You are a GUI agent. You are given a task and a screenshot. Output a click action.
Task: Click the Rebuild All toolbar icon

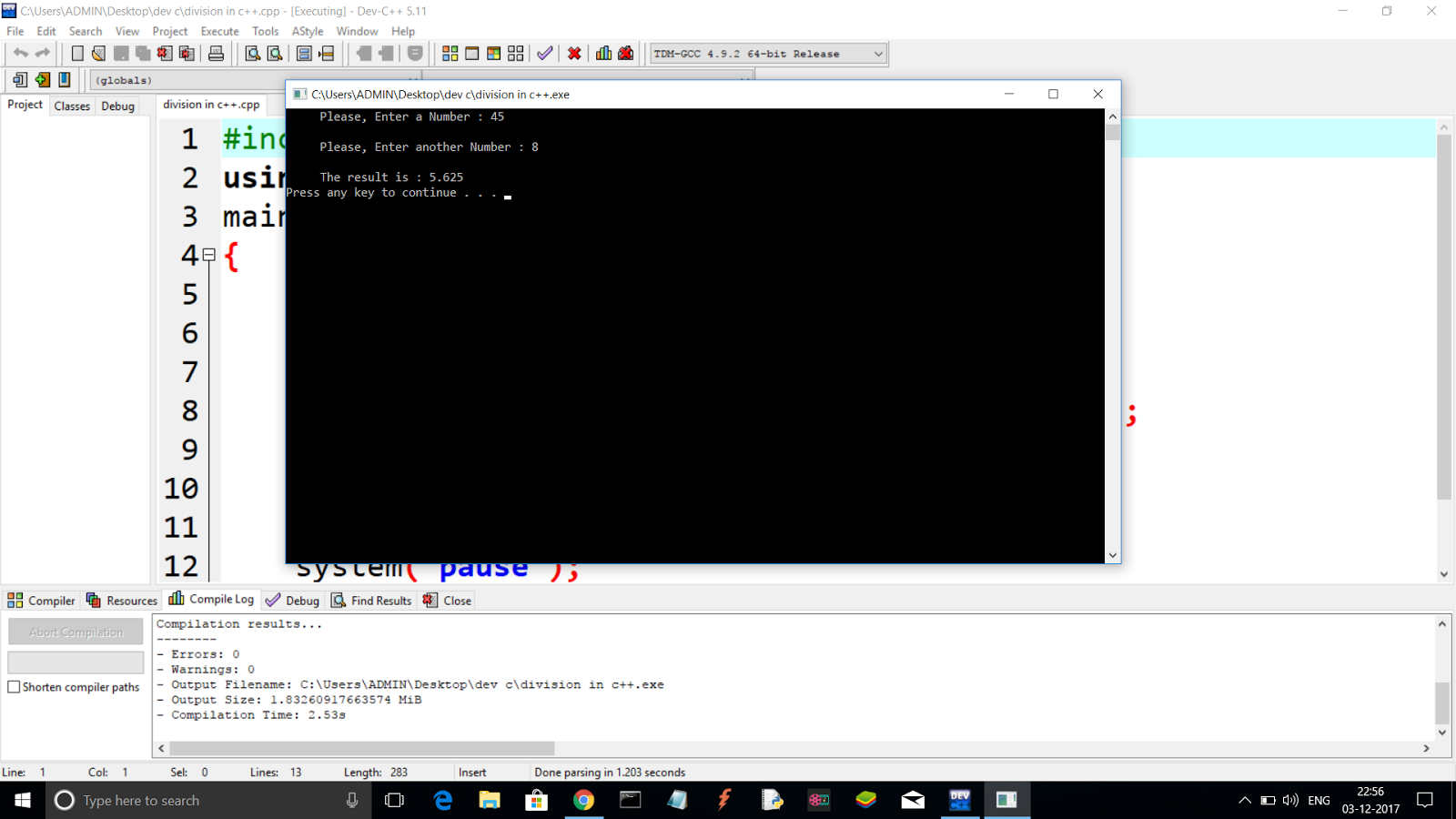tap(516, 54)
